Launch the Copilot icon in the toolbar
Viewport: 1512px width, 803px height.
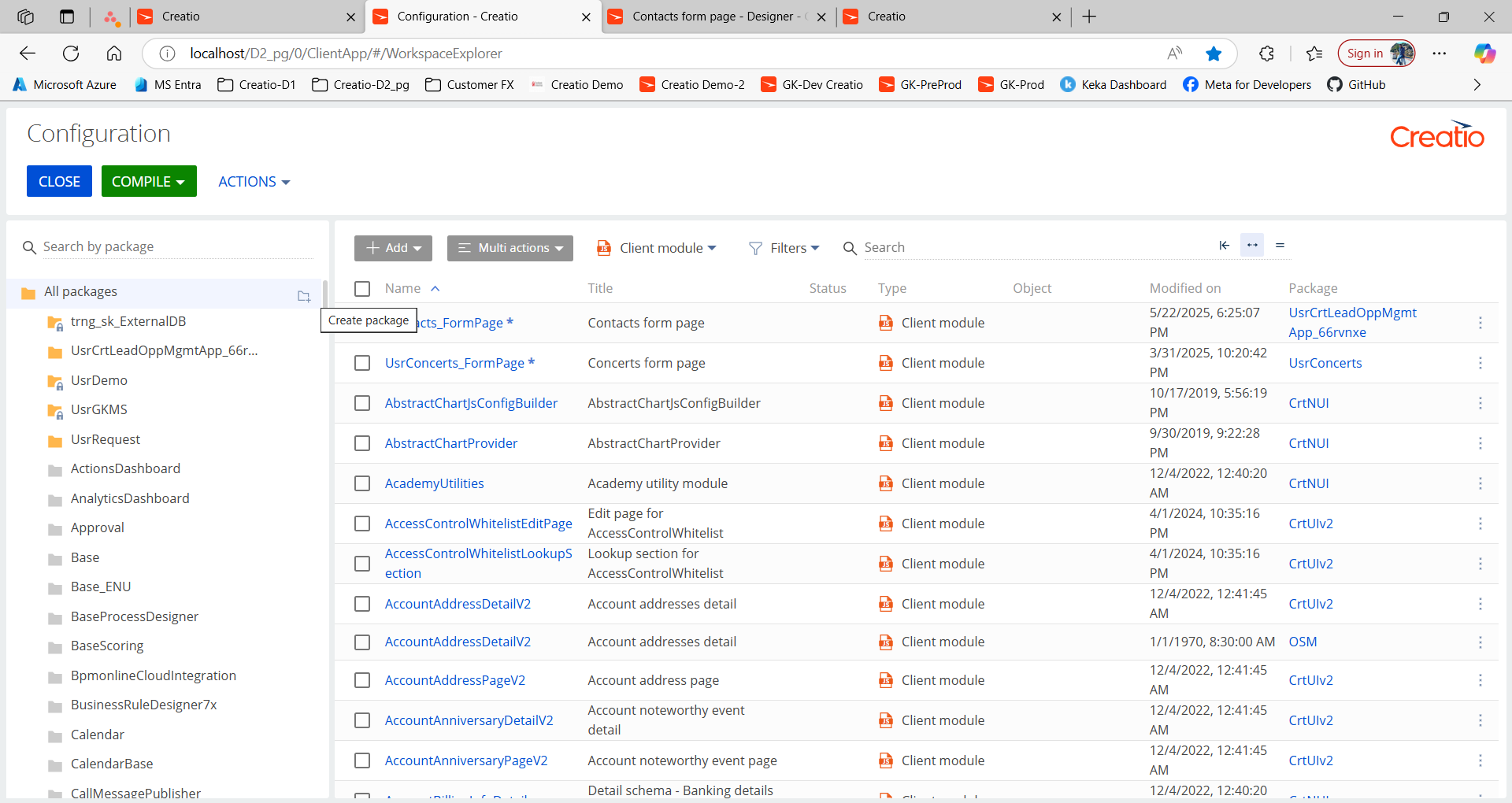tap(1484, 54)
